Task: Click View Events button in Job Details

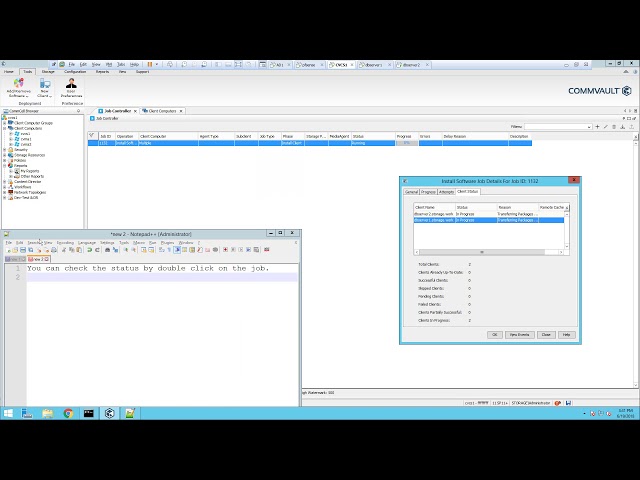Action: click(520, 335)
